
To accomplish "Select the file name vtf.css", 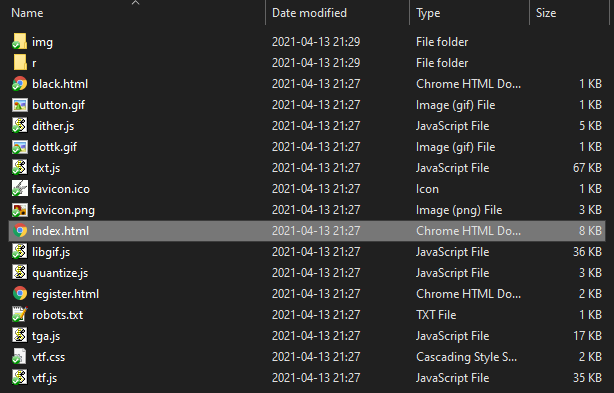I will [48, 357].
